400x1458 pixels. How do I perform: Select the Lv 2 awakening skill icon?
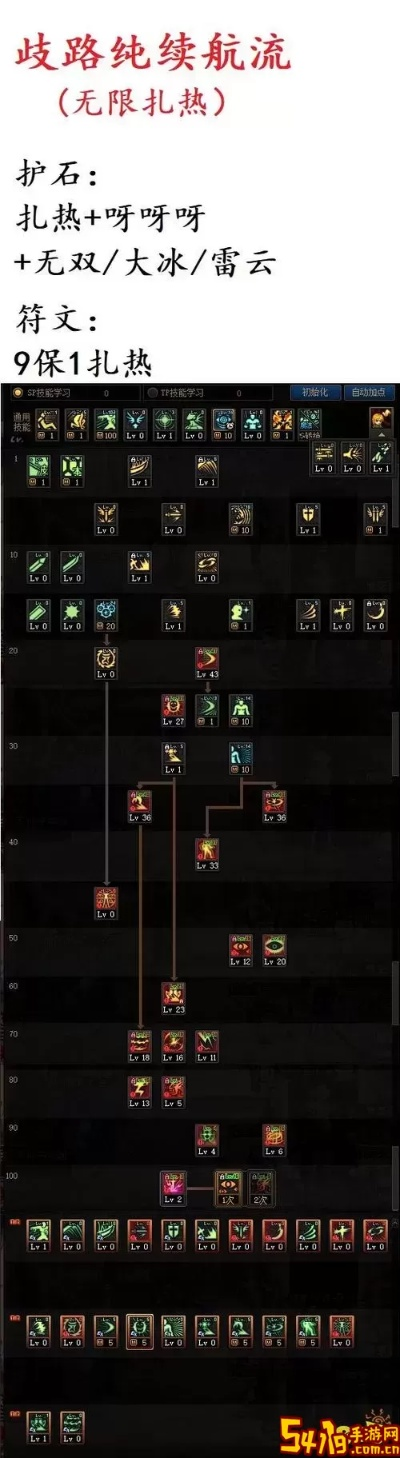click(x=173, y=1189)
